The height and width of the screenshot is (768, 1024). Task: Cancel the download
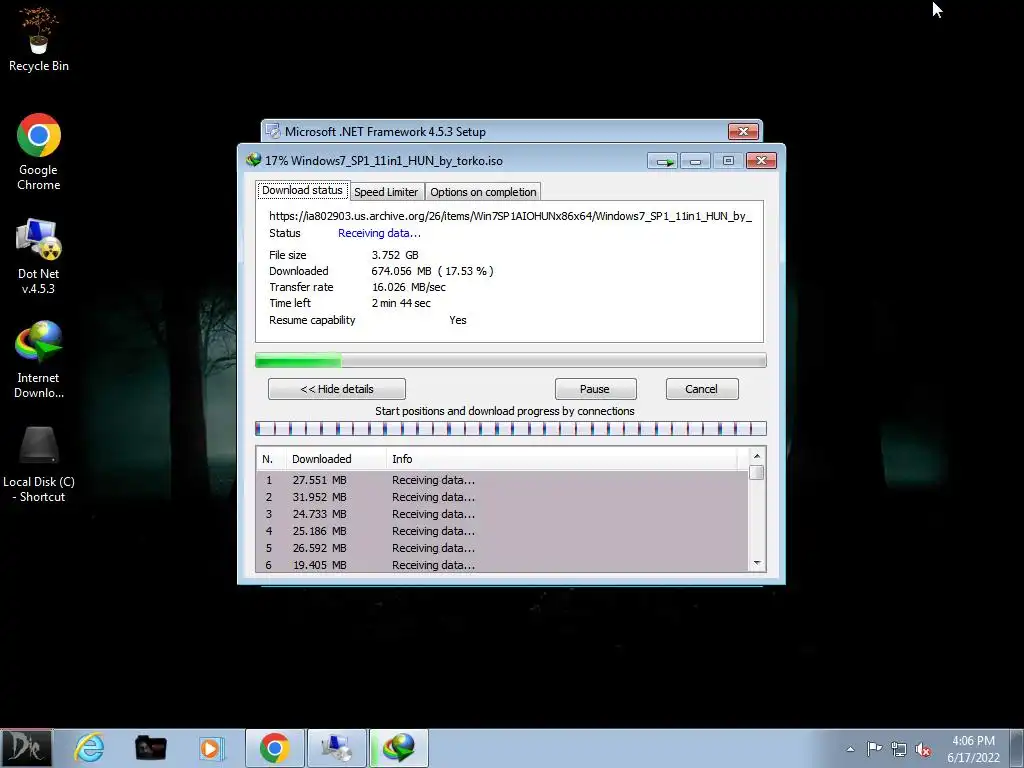click(x=701, y=389)
